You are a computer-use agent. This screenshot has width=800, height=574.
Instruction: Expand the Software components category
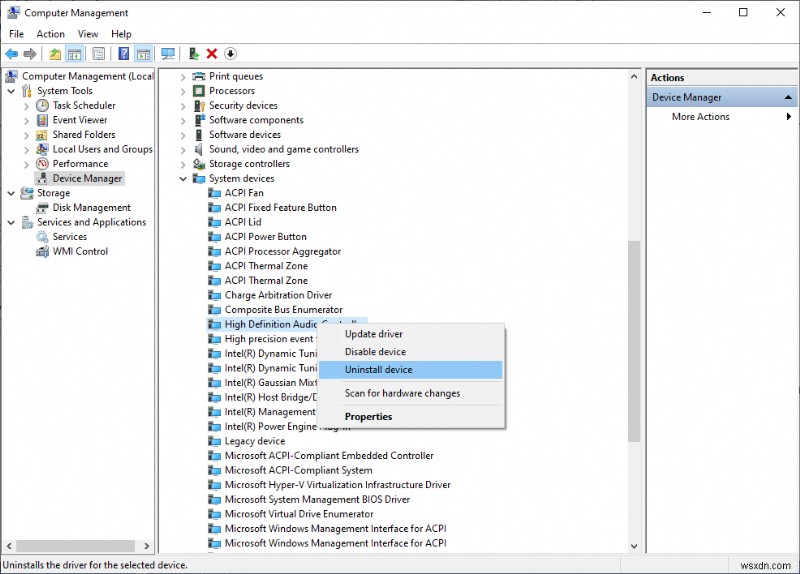pyautogui.click(x=183, y=120)
